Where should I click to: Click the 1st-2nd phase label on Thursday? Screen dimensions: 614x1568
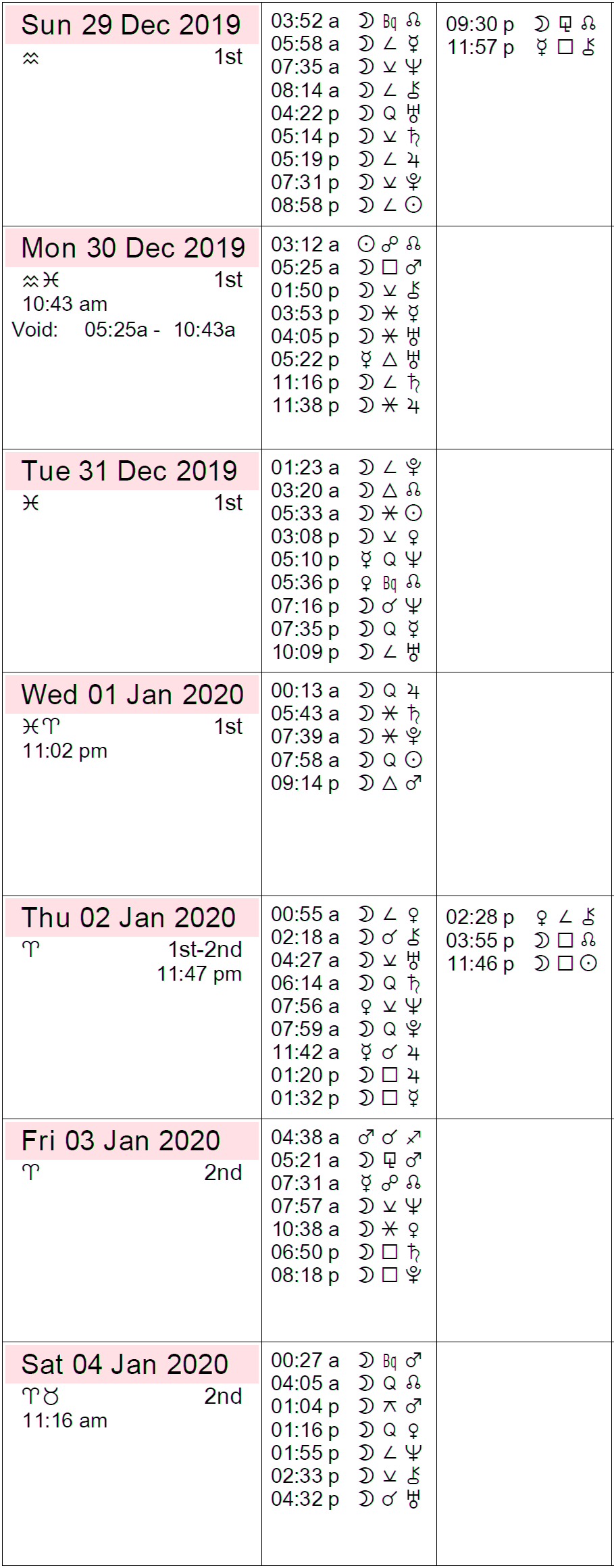205,950
